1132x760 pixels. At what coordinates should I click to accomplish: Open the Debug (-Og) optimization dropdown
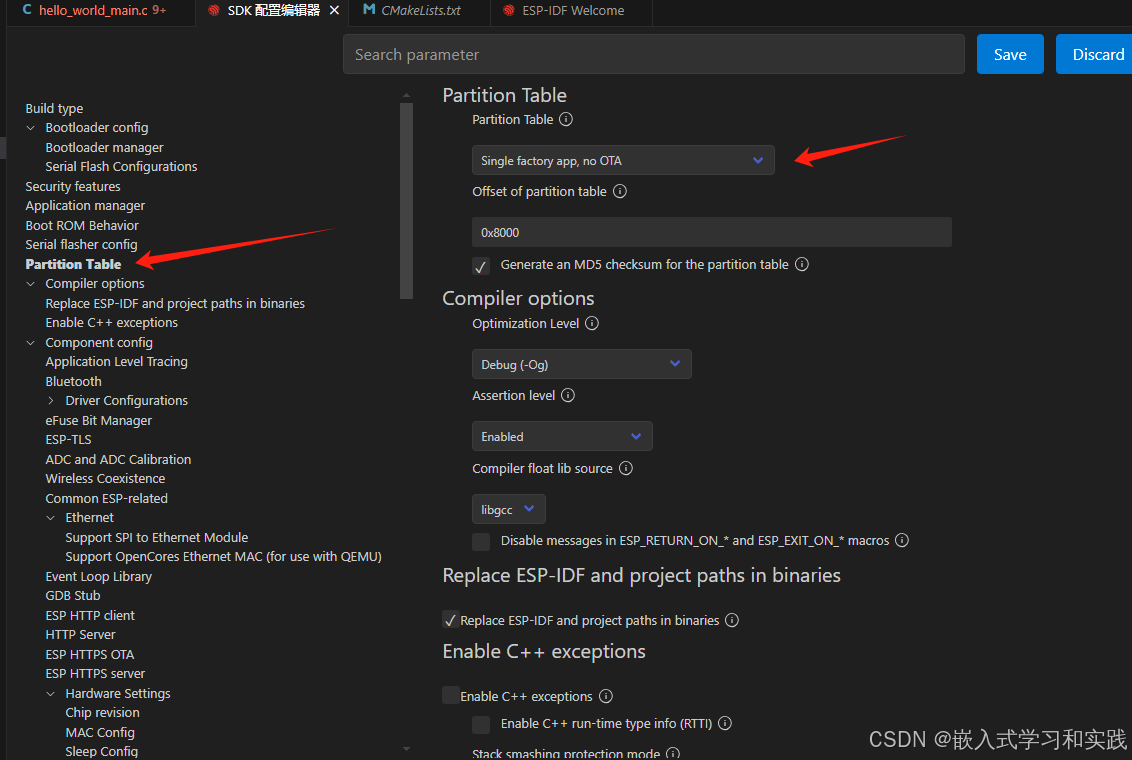[582, 364]
